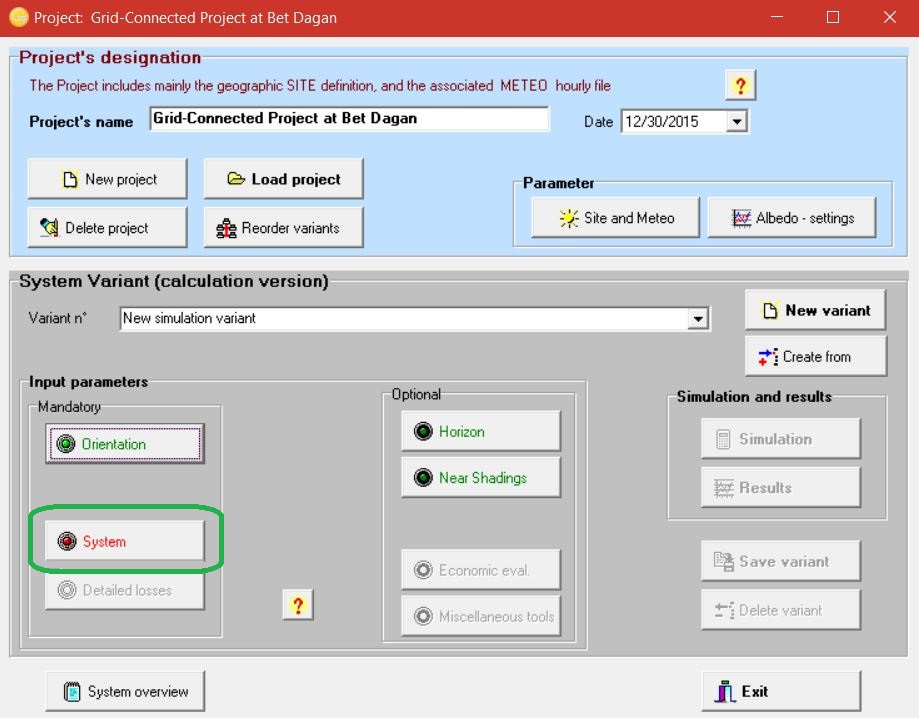
Task: Maximize the project window
Action: [x=832, y=18]
